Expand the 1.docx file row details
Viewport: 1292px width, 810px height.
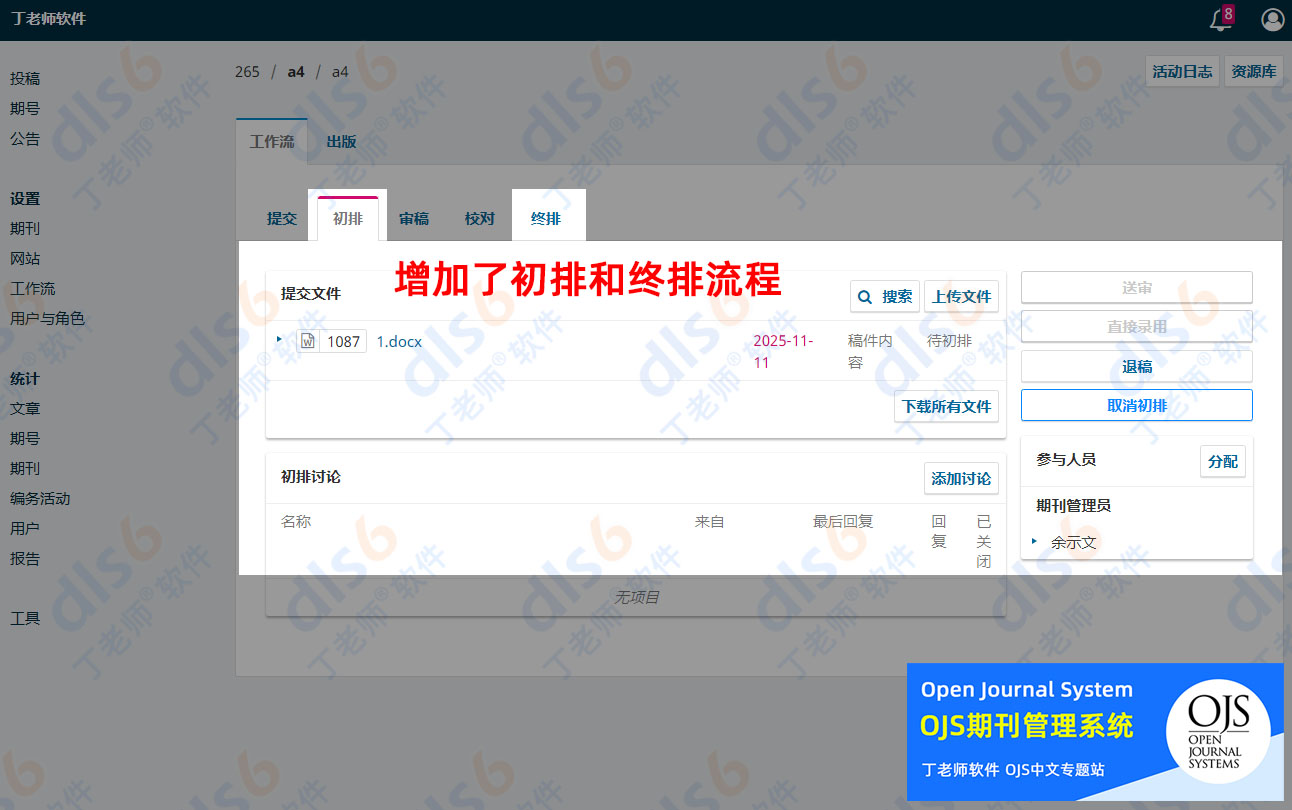280,340
